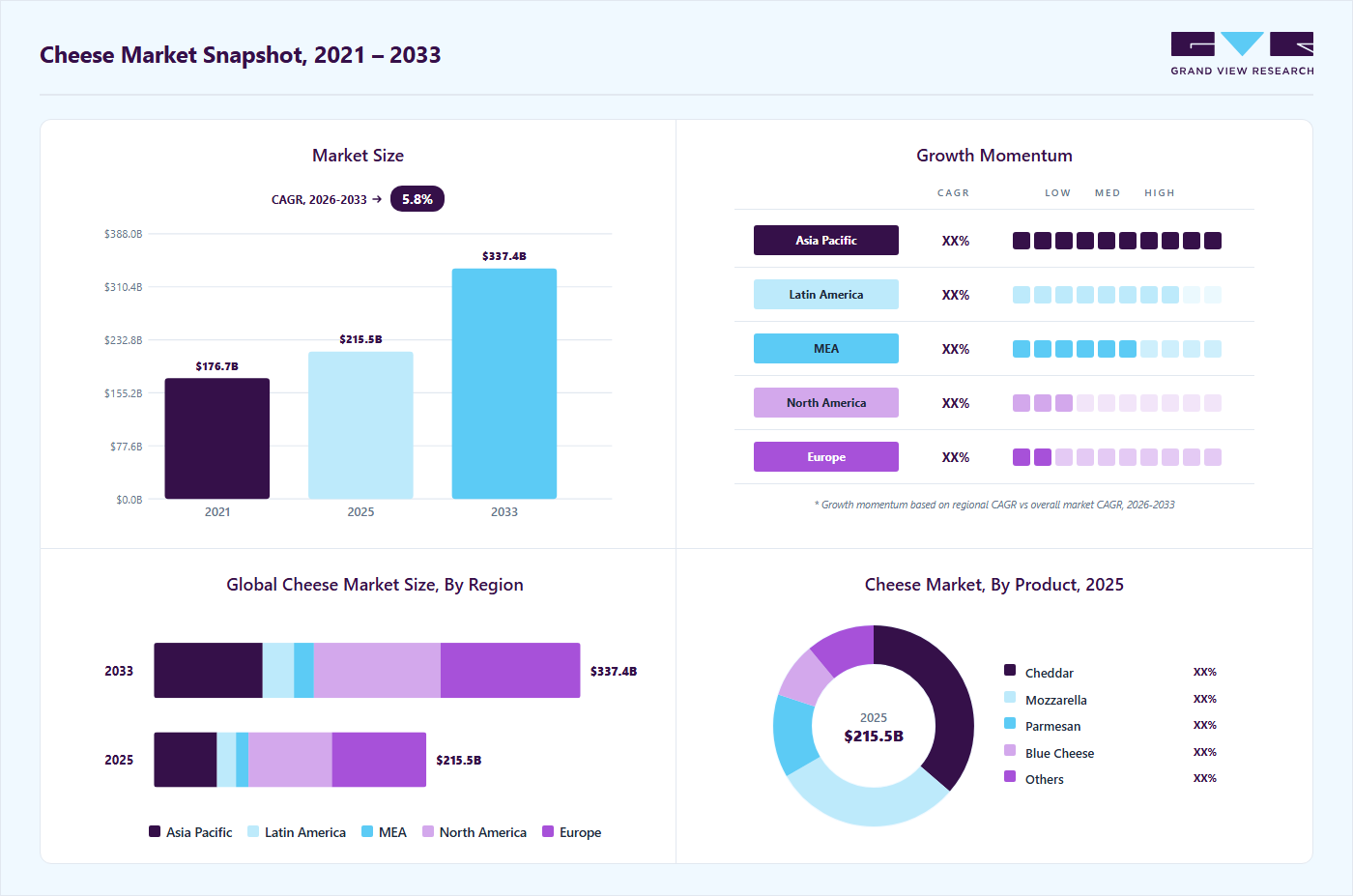Click the 5.8% CAGR badge
This screenshot has width=1353, height=896.
[x=417, y=199]
